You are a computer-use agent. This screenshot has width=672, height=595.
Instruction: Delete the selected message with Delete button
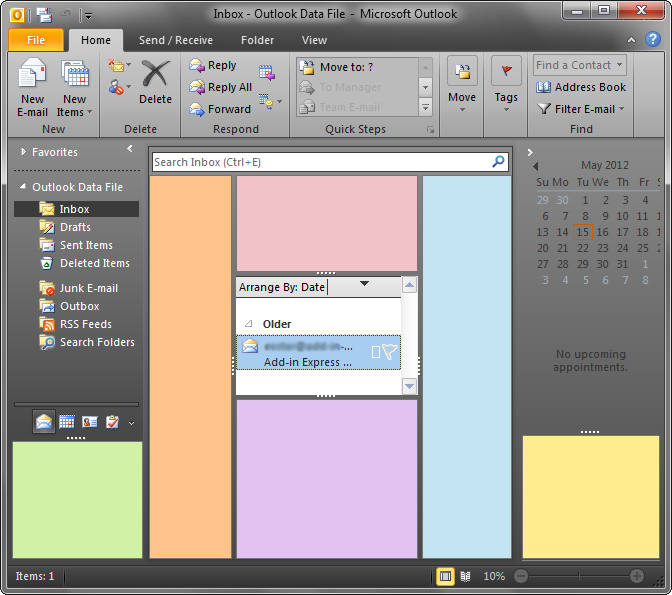155,82
